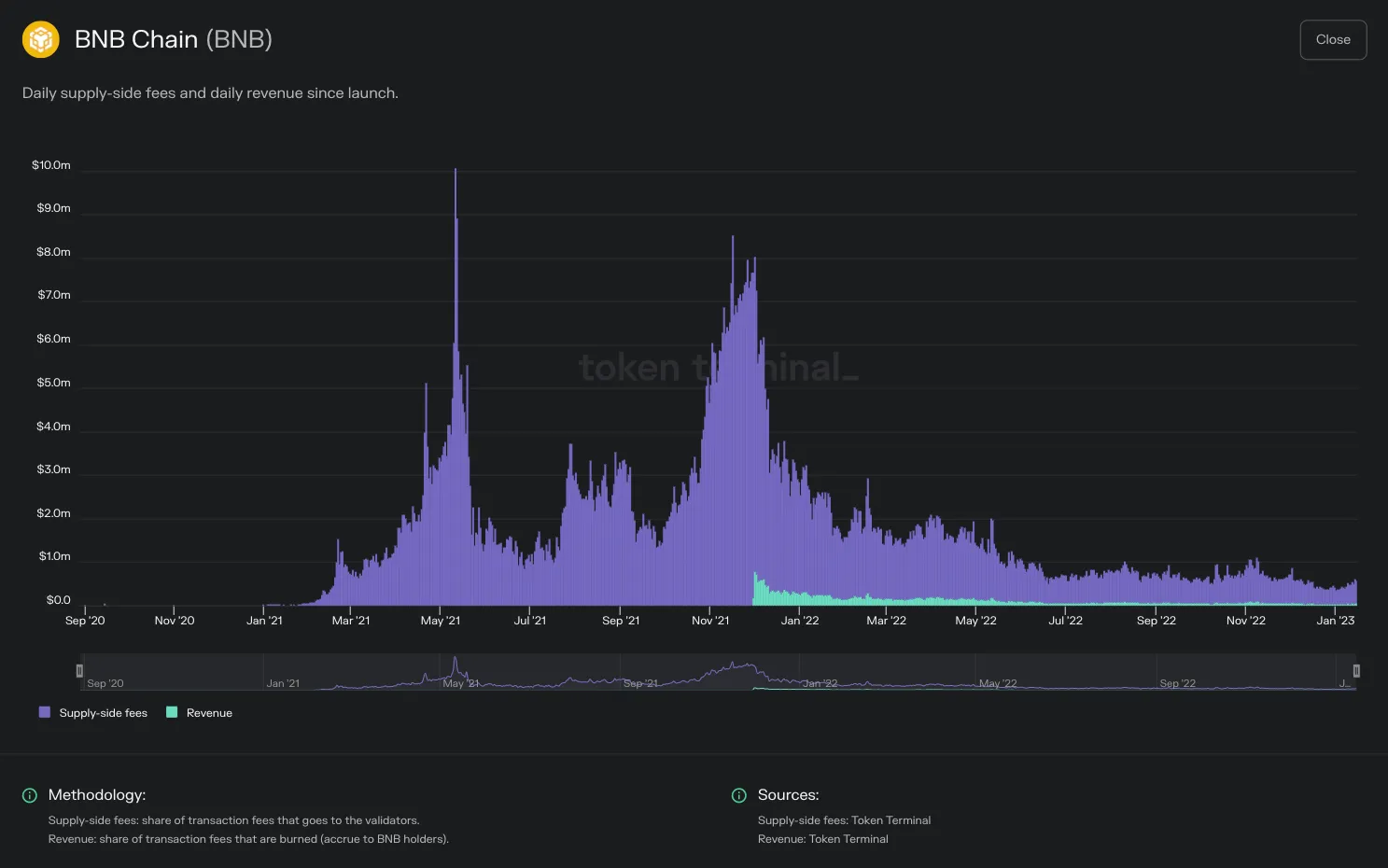Click the $10.0m y-axis label
The image size is (1388, 868).
point(51,165)
